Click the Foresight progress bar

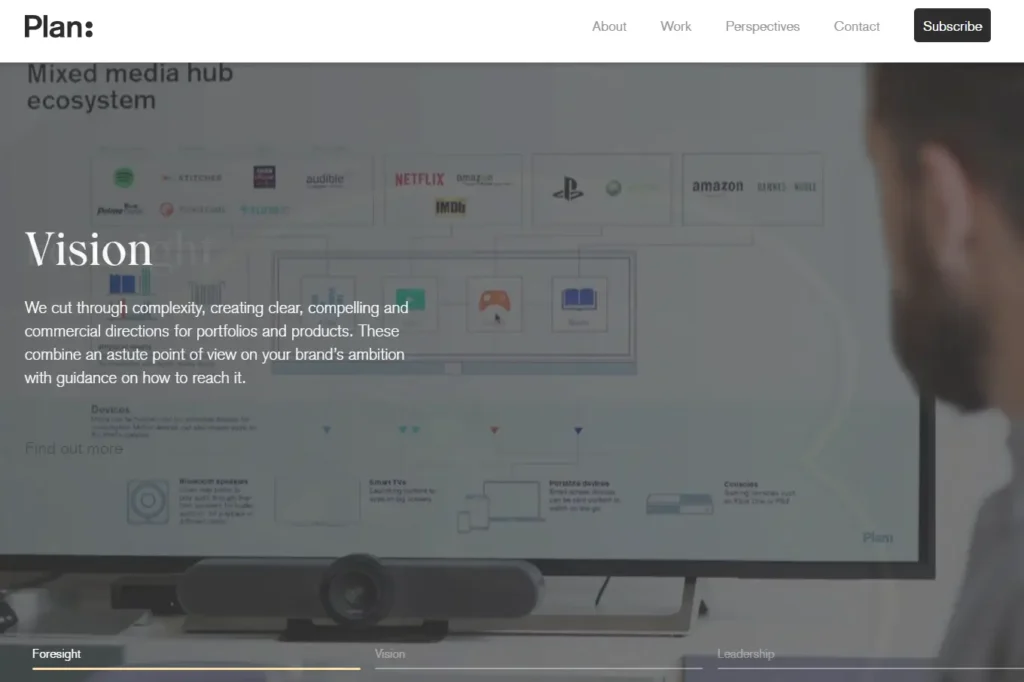[x=196, y=668]
